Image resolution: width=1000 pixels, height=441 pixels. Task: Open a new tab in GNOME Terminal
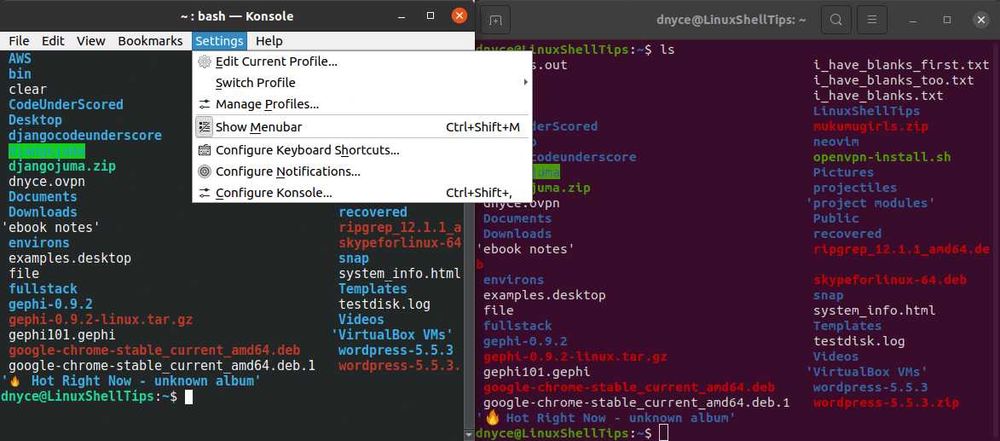496,20
